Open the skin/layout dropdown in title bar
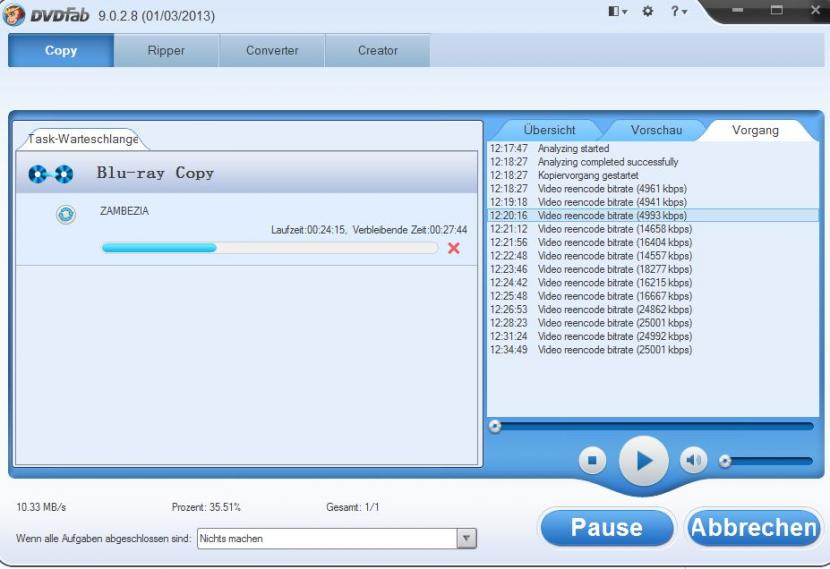830x569 pixels. (x=617, y=11)
